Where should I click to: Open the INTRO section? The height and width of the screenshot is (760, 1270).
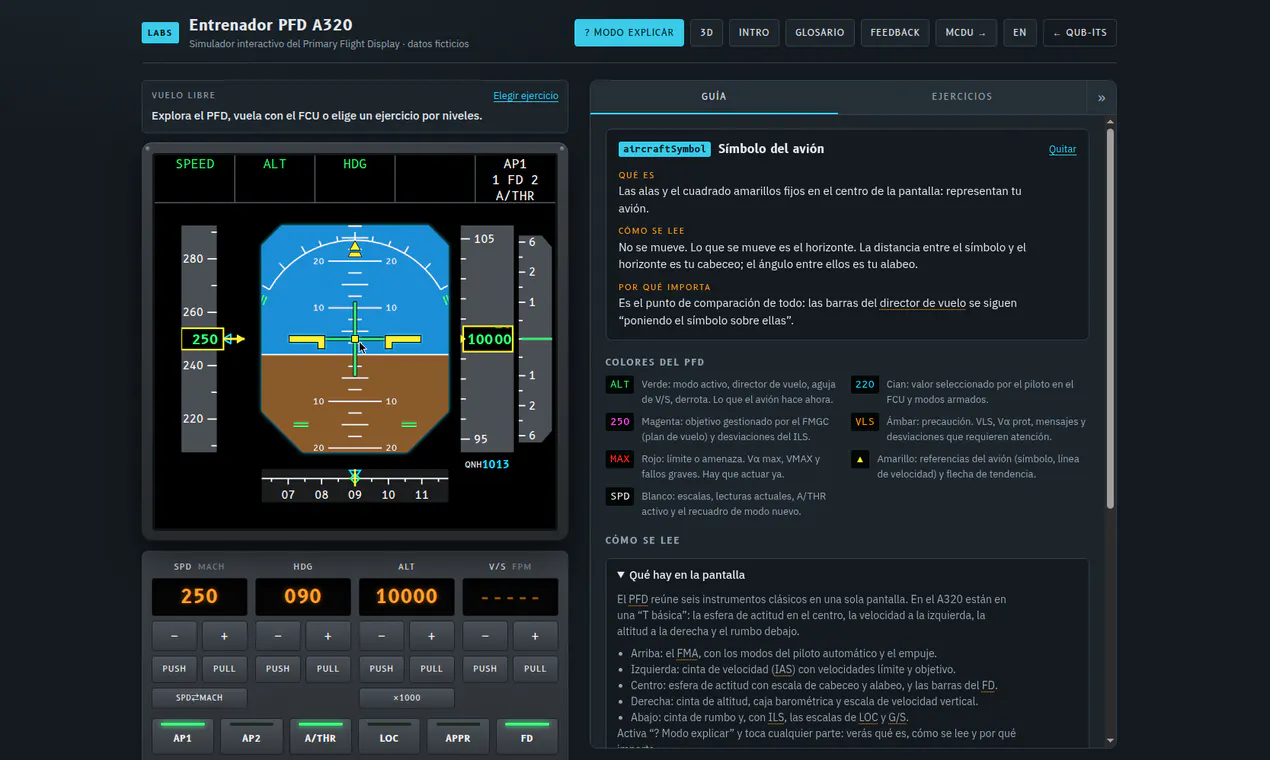click(x=754, y=33)
